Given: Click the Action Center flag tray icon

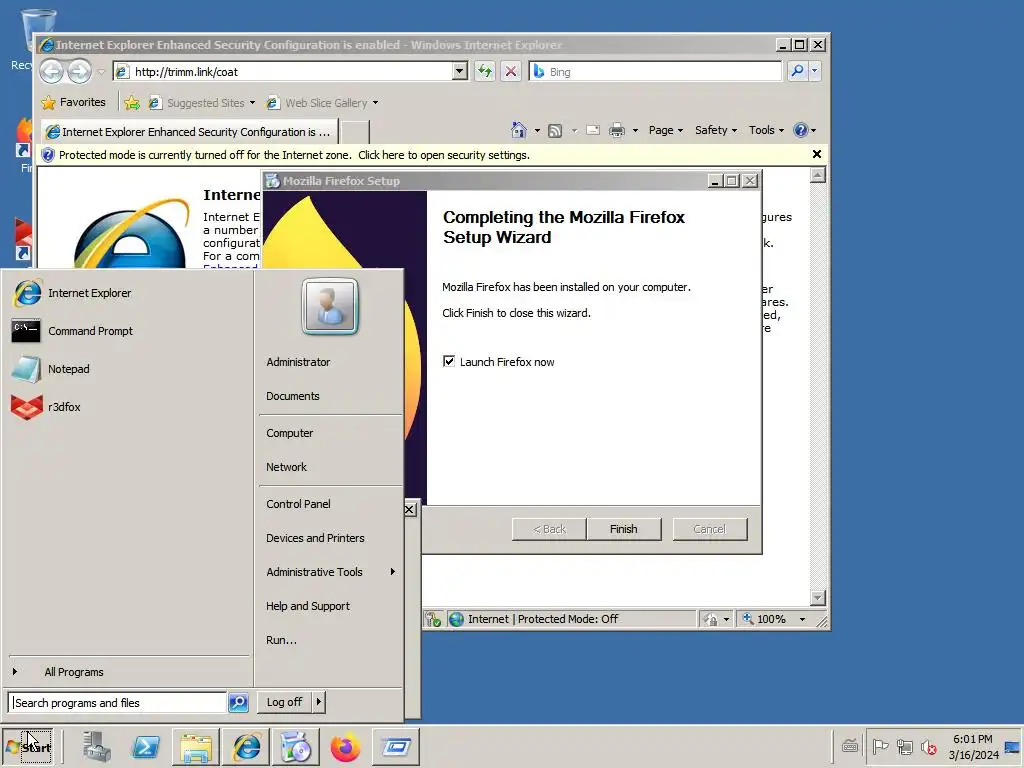Looking at the screenshot, I should [880, 746].
